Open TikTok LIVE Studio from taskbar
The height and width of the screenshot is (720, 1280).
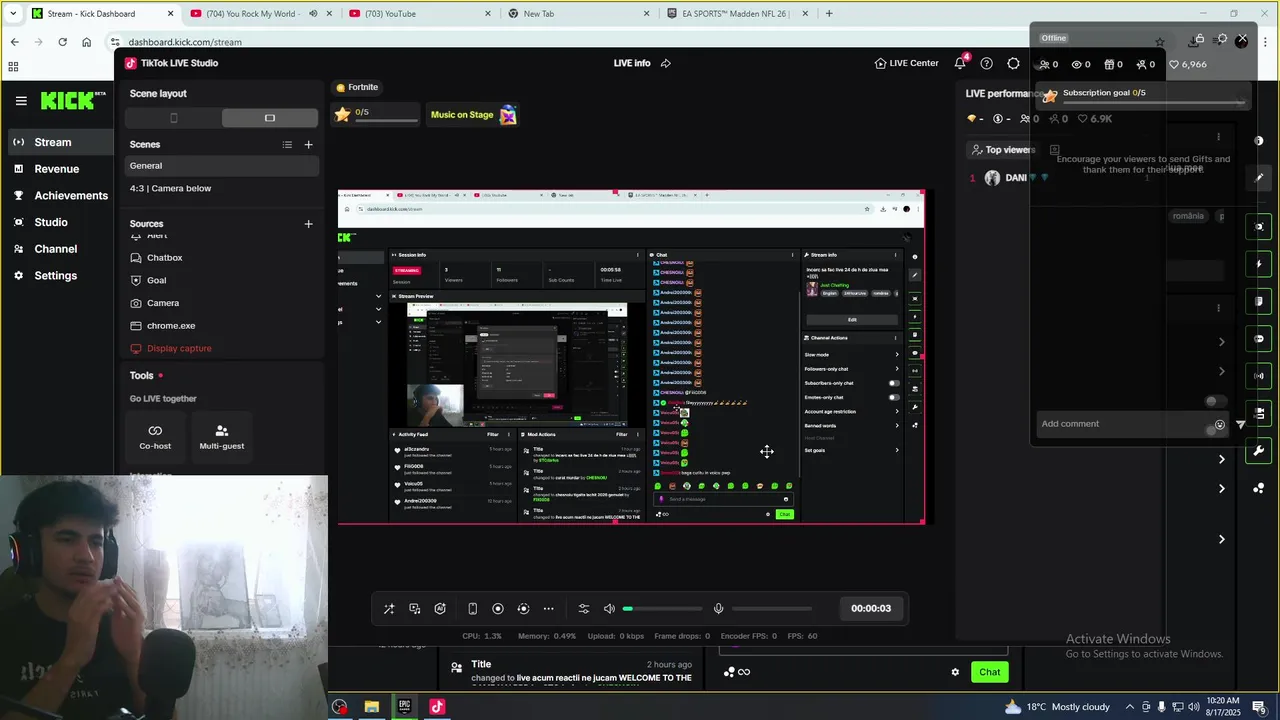(437, 707)
